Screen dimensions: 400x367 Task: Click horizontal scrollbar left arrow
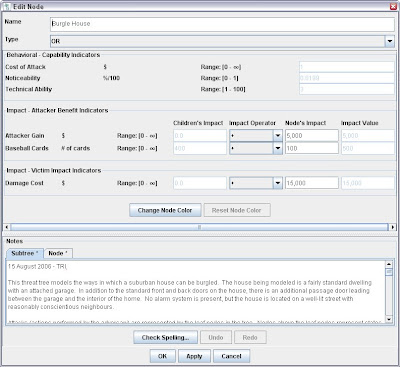pyautogui.click(x=7, y=227)
